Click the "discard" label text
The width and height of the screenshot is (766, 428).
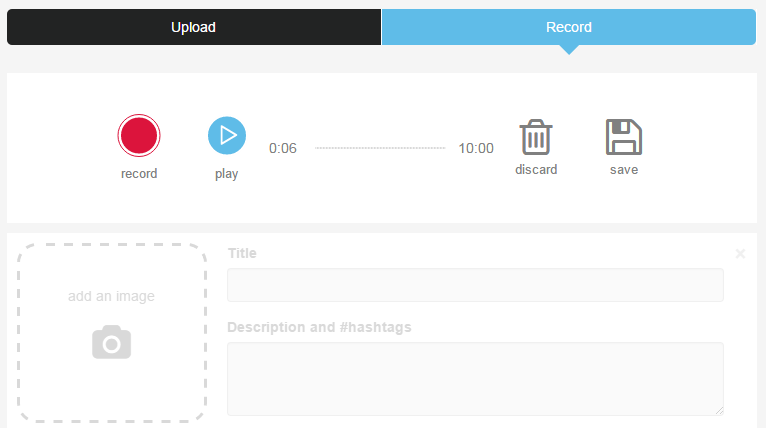pos(536,170)
